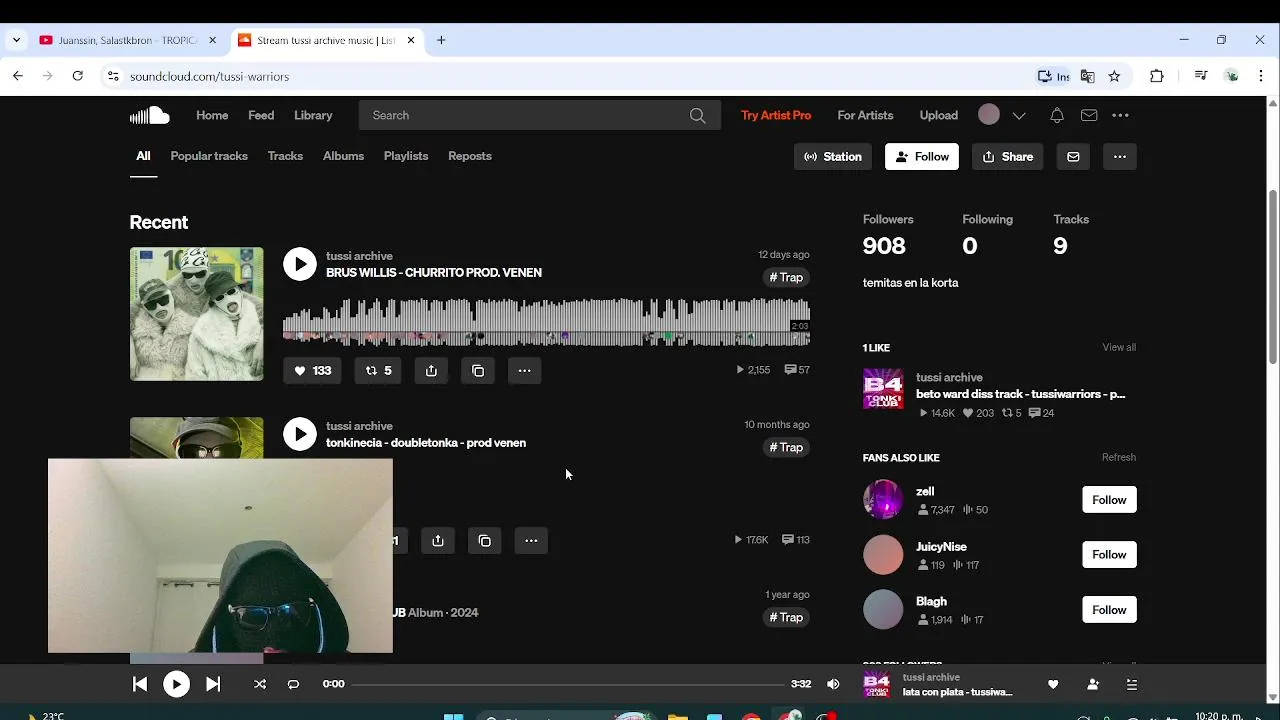The height and width of the screenshot is (720, 1280).
Task: Switch to the YouTube Juanssin browser tab
Action: 128,40
